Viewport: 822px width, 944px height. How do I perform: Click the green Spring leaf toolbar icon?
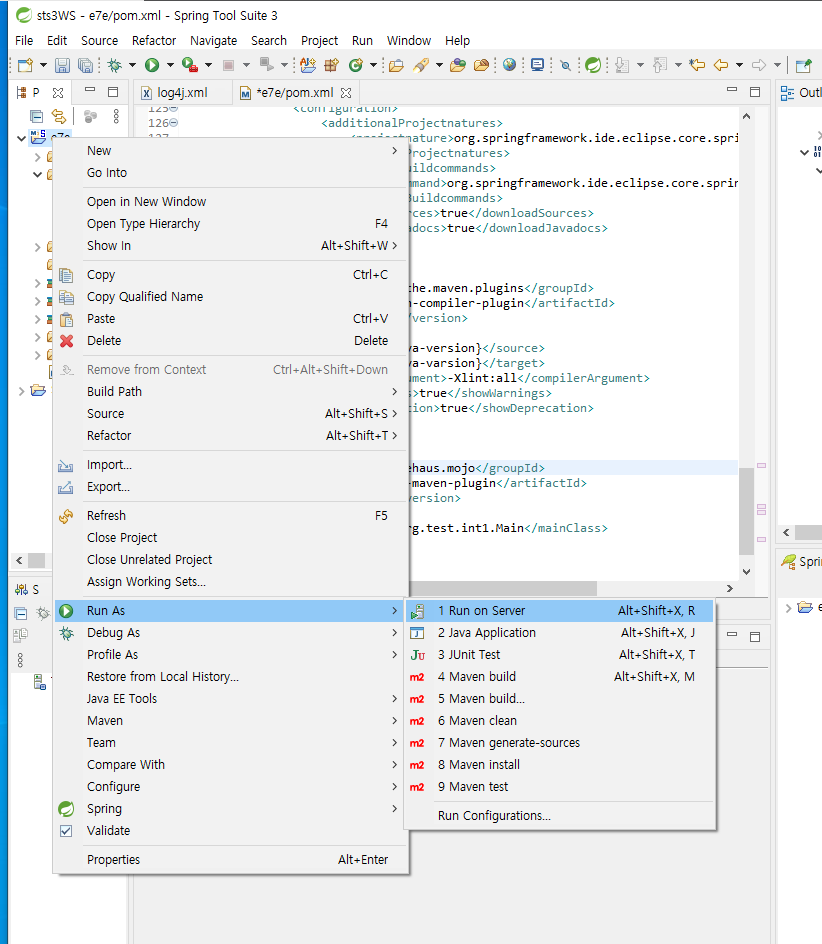click(x=593, y=65)
